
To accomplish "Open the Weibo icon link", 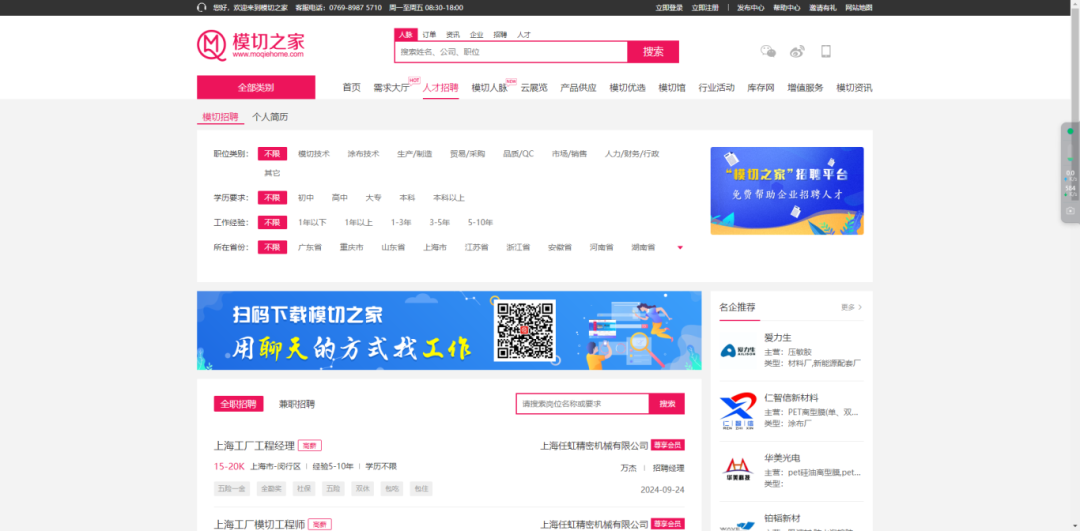I will click(x=797, y=51).
